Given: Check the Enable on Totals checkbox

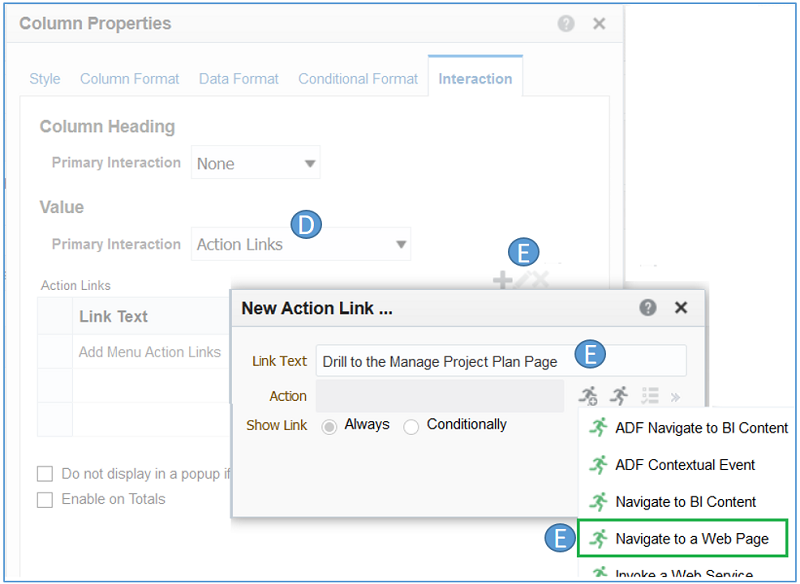Looking at the screenshot, I should coord(45,499).
